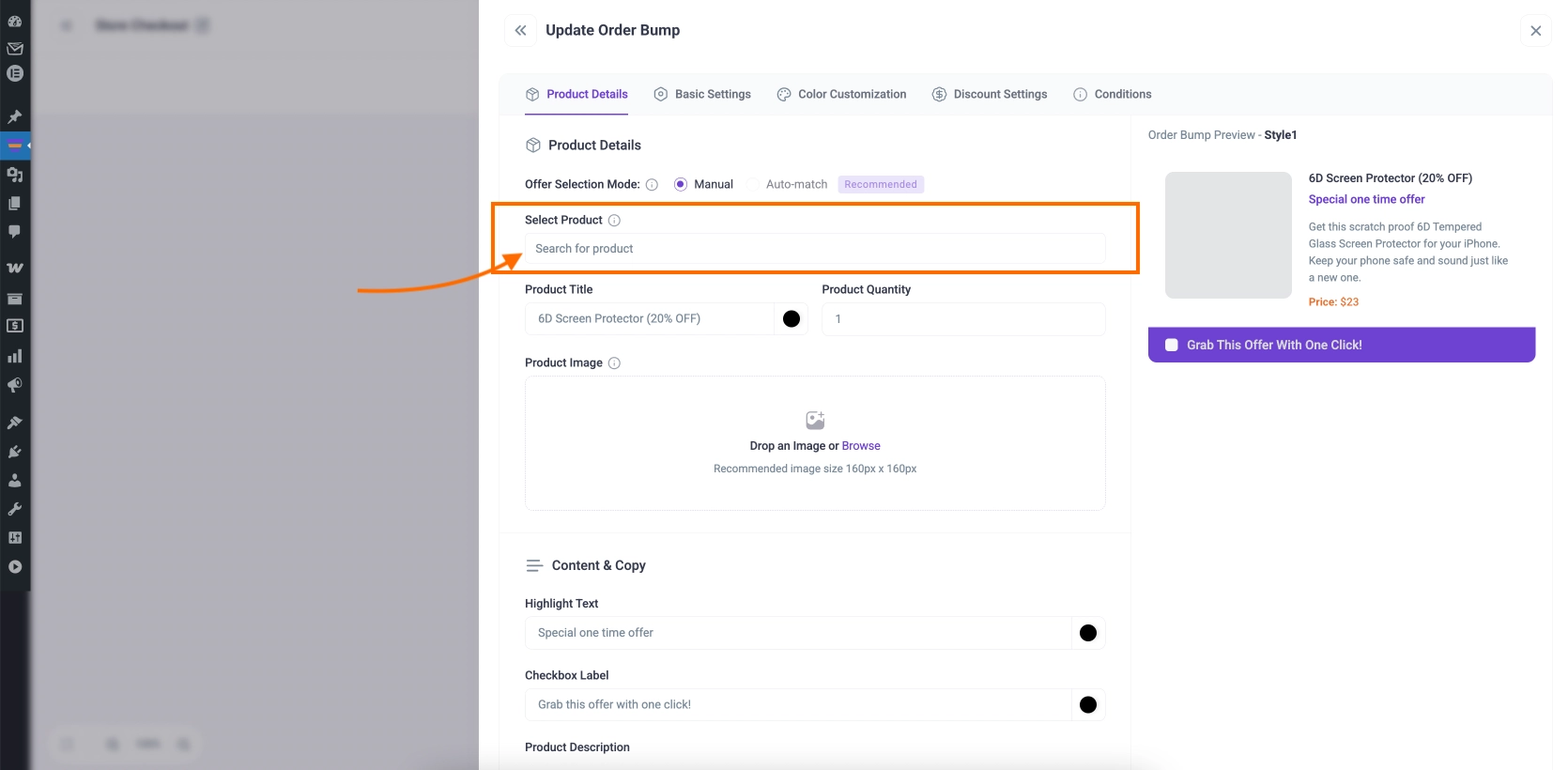Click info icon next to Product Image
Image resolution: width=1568 pixels, height=770 pixels.
tap(614, 363)
